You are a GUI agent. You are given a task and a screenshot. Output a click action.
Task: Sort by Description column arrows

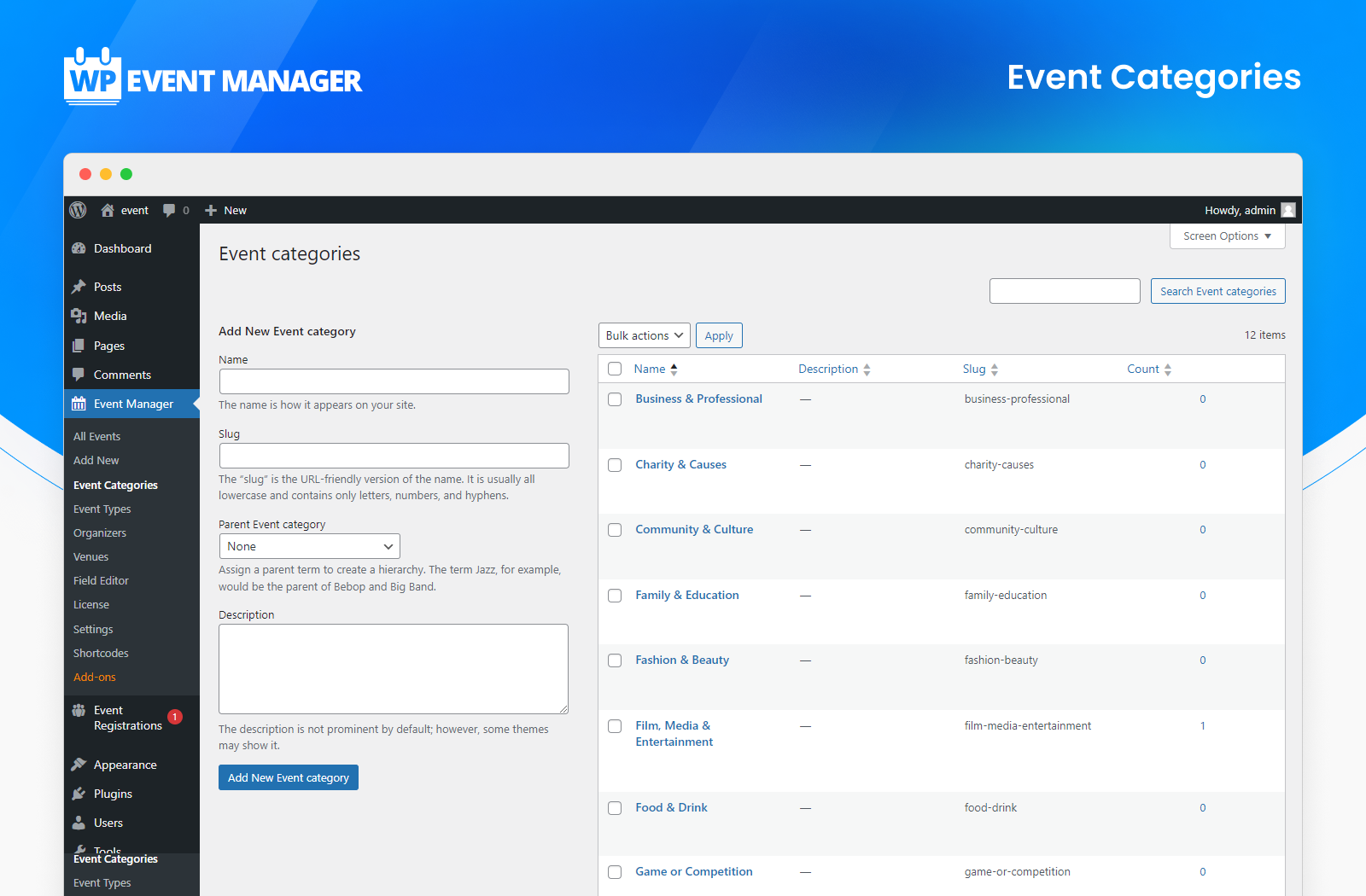(x=867, y=369)
